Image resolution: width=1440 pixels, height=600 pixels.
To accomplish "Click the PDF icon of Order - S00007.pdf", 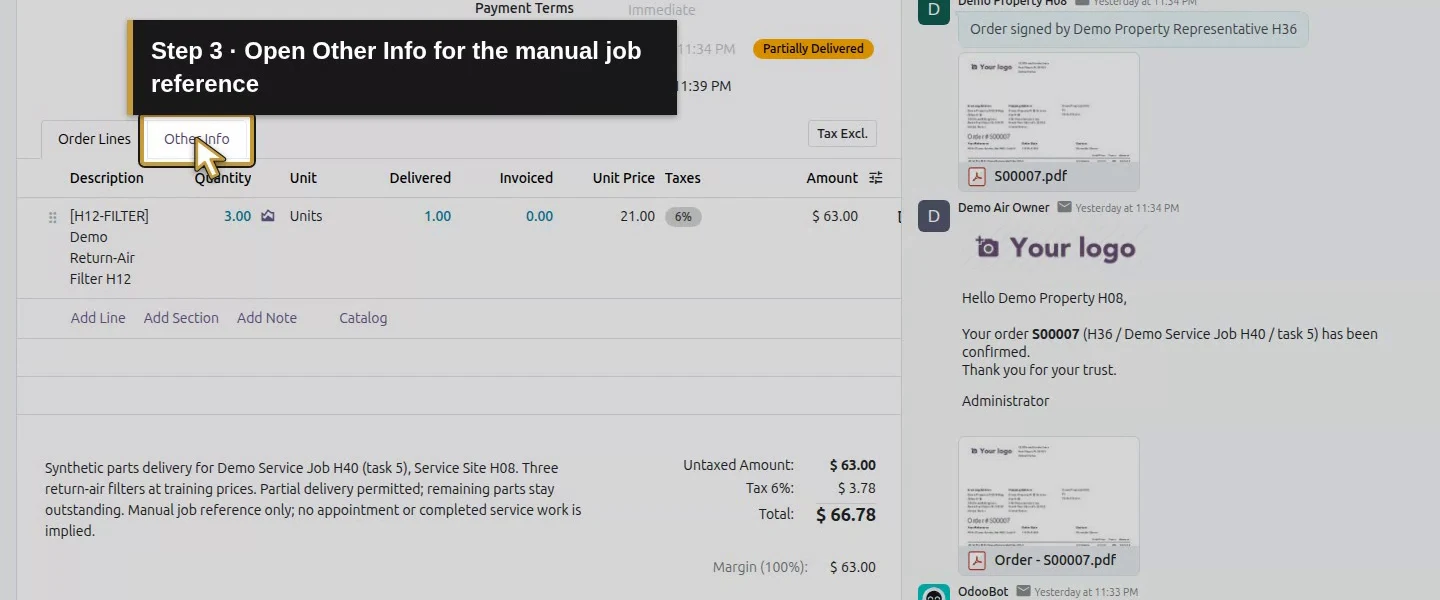I will click(x=977, y=560).
